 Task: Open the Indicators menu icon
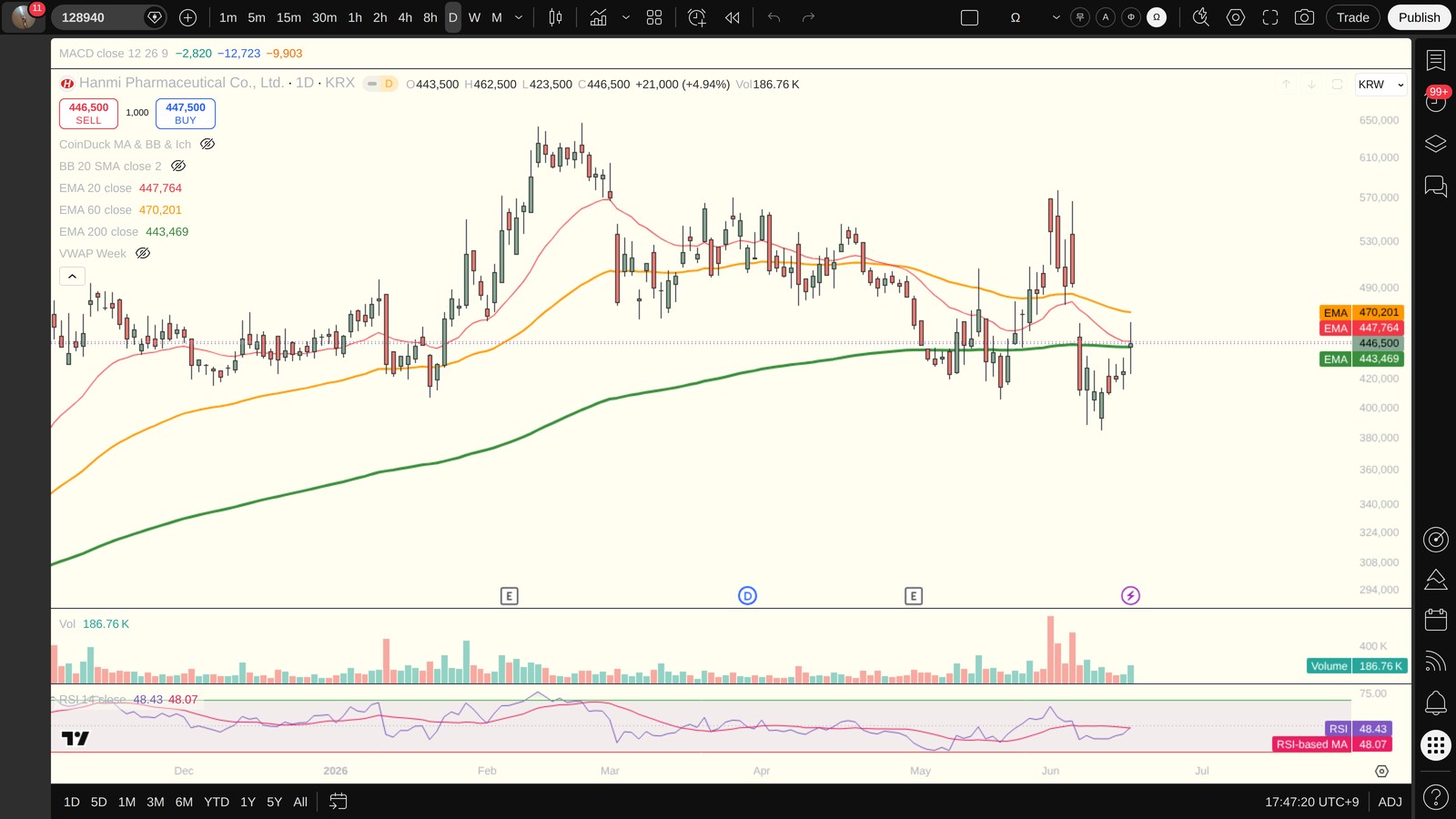click(598, 17)
